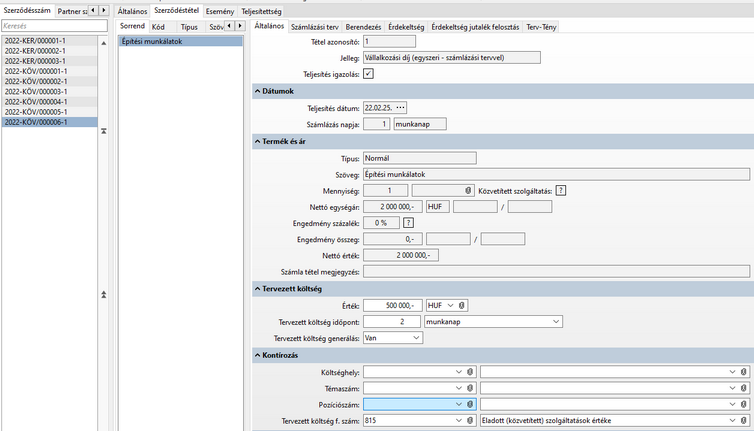Viewport: 754px width, 431px height.
Task: Click the lookup icon next to Mennyiség unit field
Action: tap(468, 190)
